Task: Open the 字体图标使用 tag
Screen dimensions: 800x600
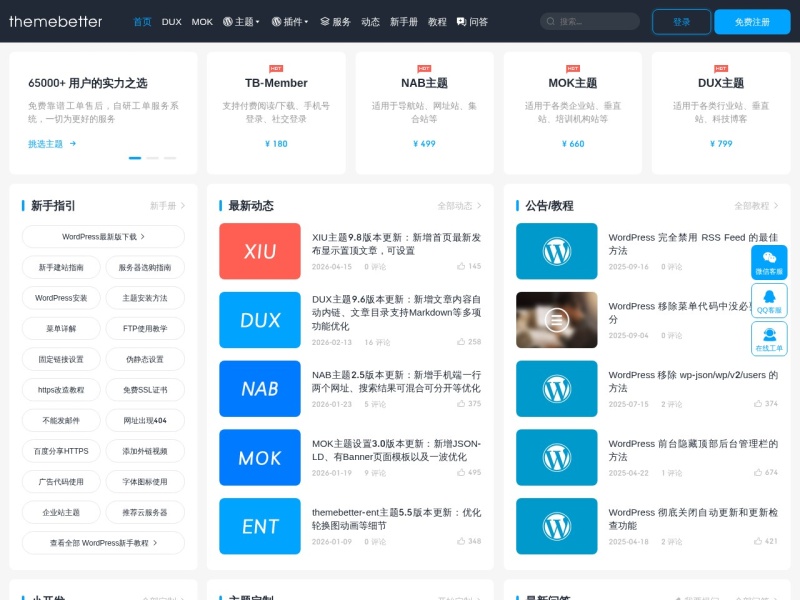Action: [145, 482]
